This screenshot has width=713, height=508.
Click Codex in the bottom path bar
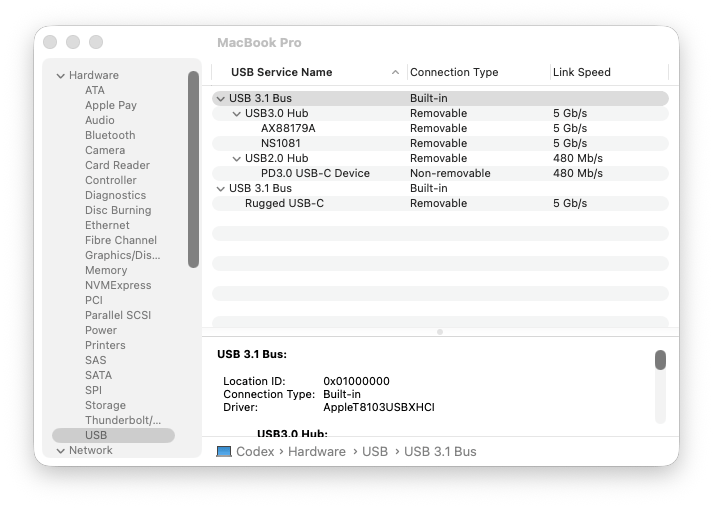tap(255, 451)
